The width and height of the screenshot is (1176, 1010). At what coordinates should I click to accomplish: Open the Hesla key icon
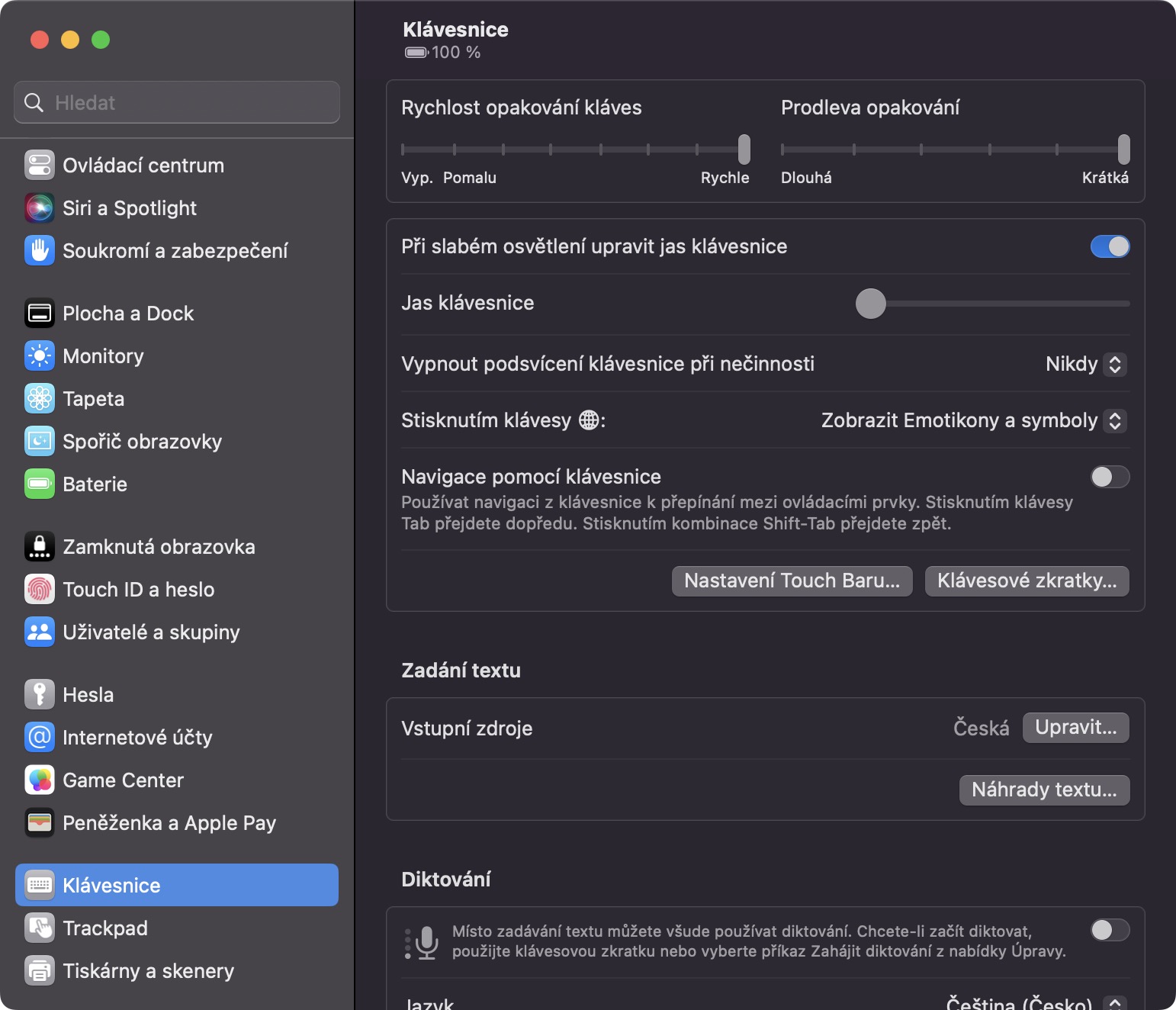pos(40,694)
